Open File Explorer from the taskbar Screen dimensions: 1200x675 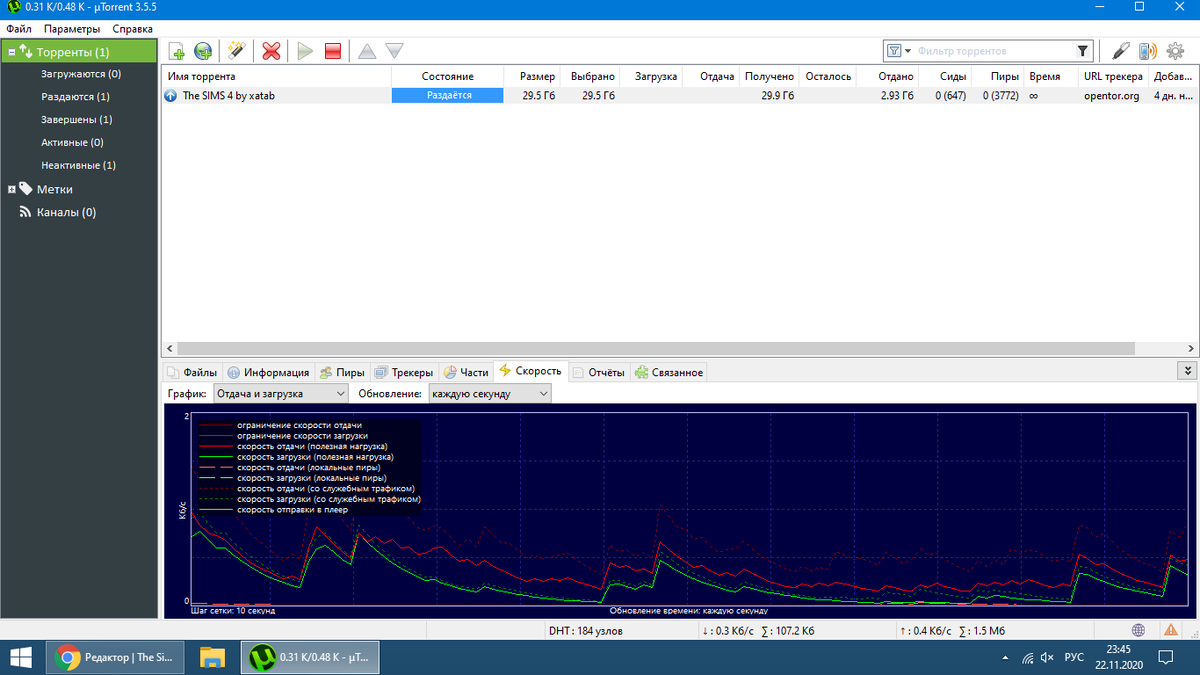[212, 657]
